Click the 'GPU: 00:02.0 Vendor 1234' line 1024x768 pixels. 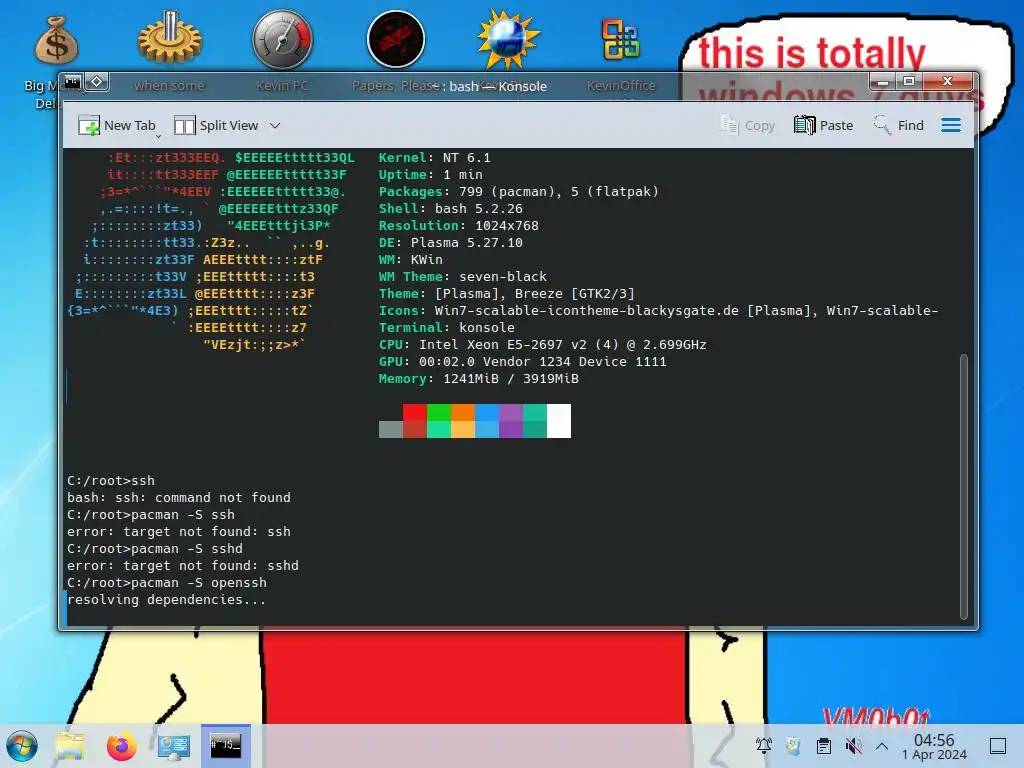click(522, 361)
